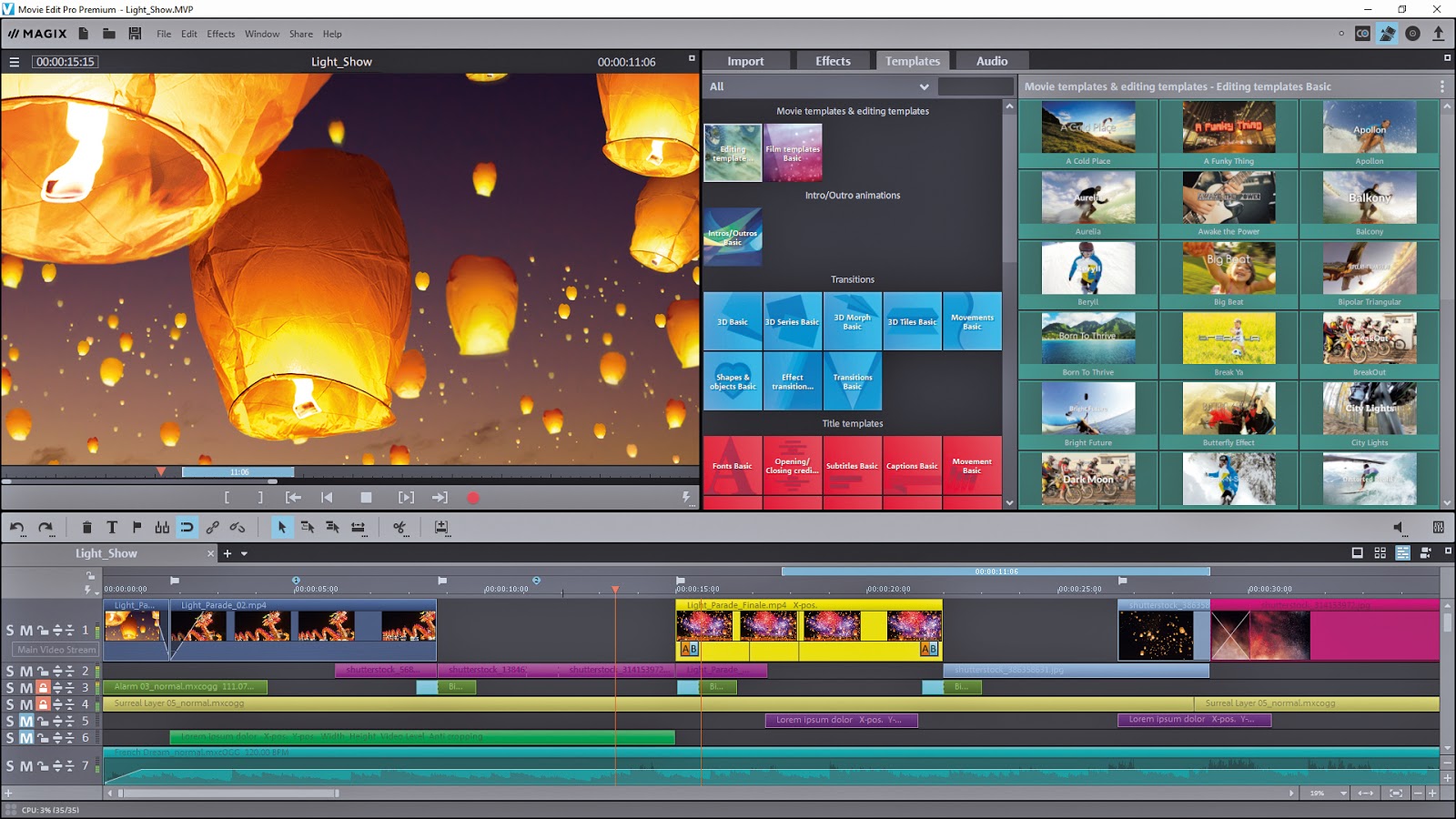Undo the last edit in timeline toolbar
Viewport: 1456px width, 819px height.
16,527
